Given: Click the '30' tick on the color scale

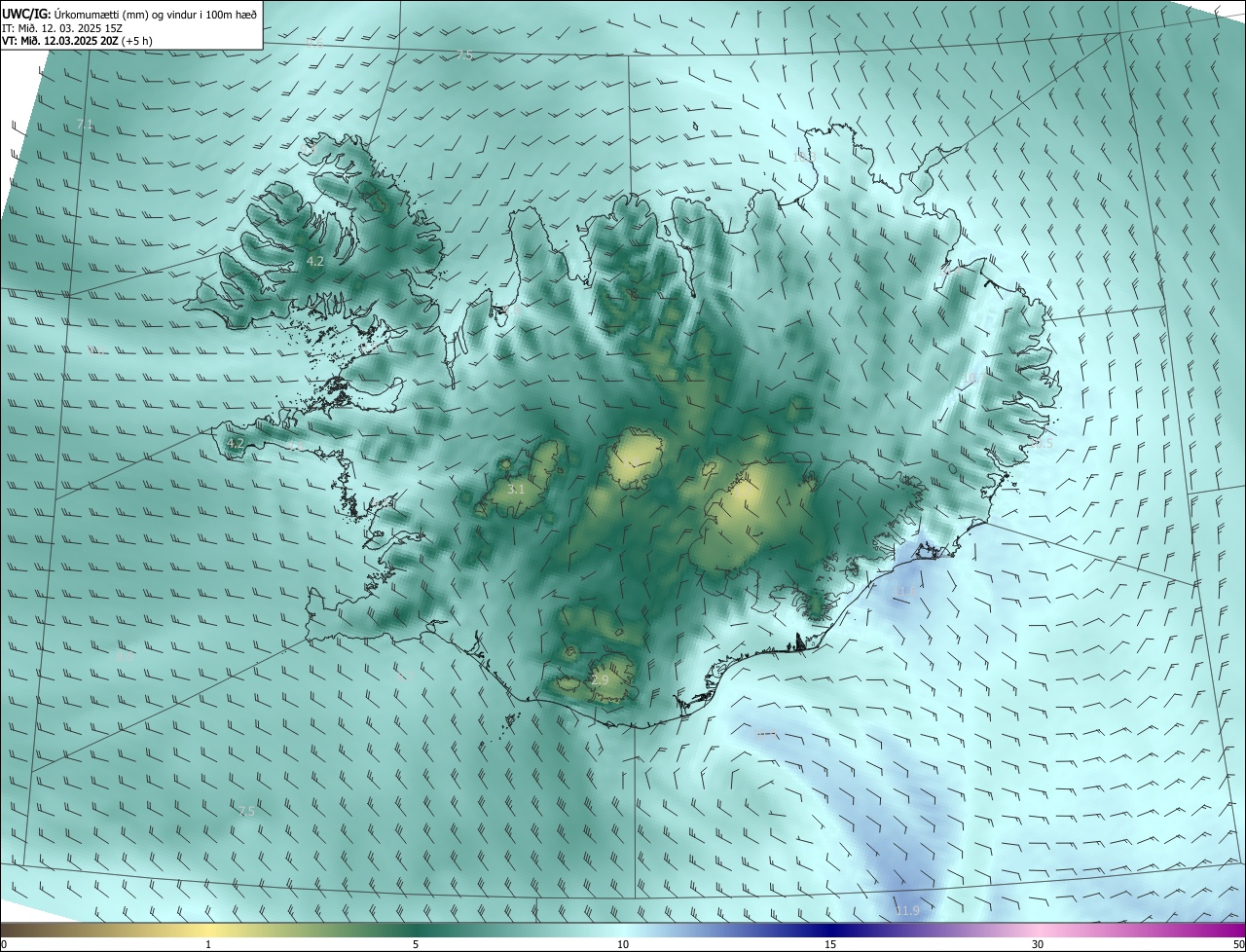Looking at the screenshot, I should click(x=1038, y=944).
